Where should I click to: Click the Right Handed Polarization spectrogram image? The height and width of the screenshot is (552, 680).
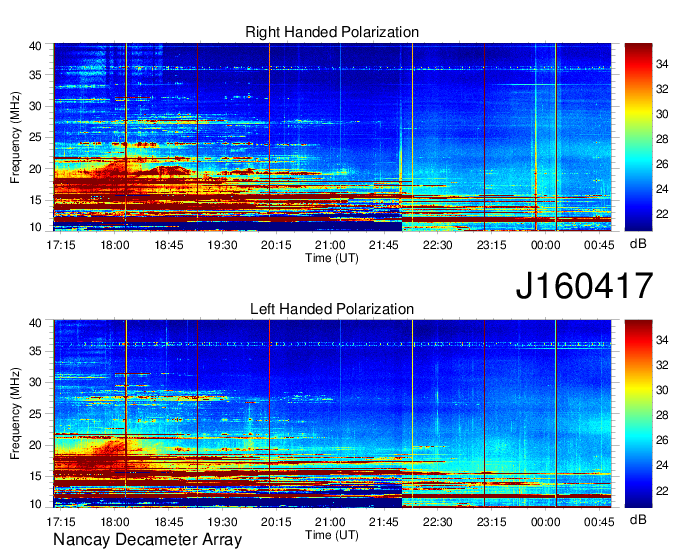tap(332, 137)
